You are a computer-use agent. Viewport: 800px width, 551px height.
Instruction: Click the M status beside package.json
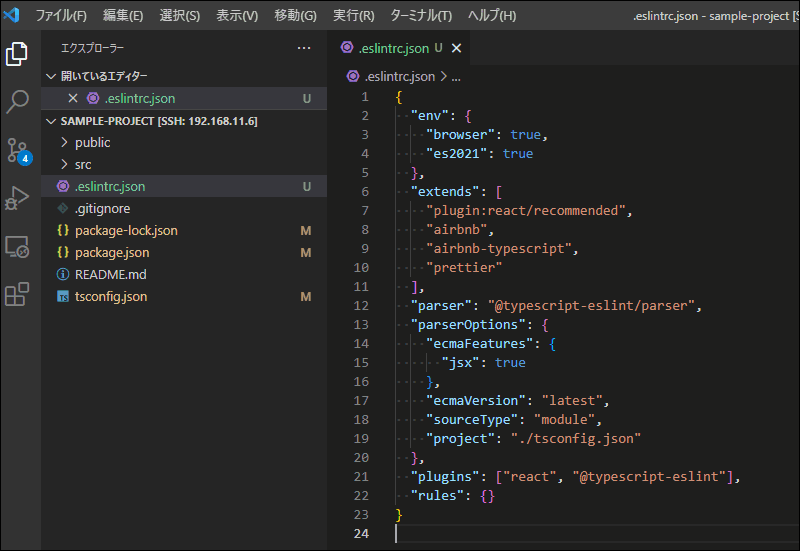[306, 253]
